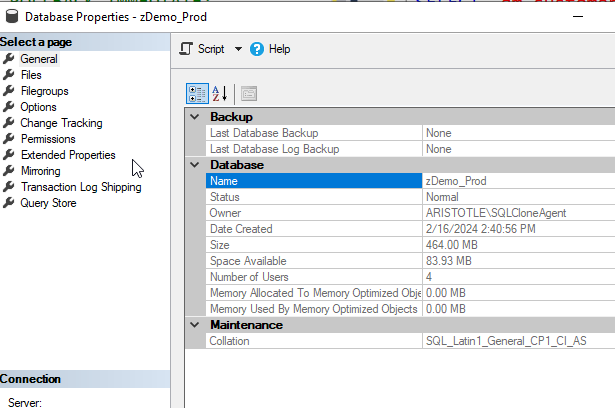Open the Options page
Image resolution: width=615 pixels, height=408 pixels.
pos(38,107)
